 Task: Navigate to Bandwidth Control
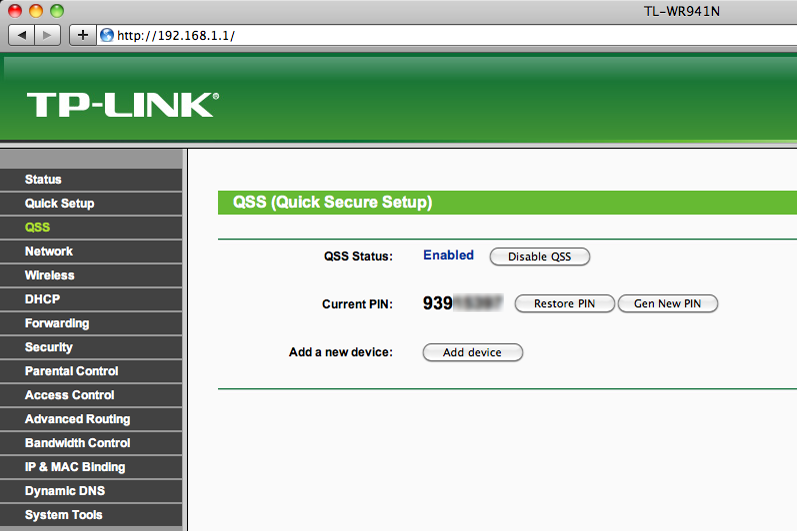point(77,443)
